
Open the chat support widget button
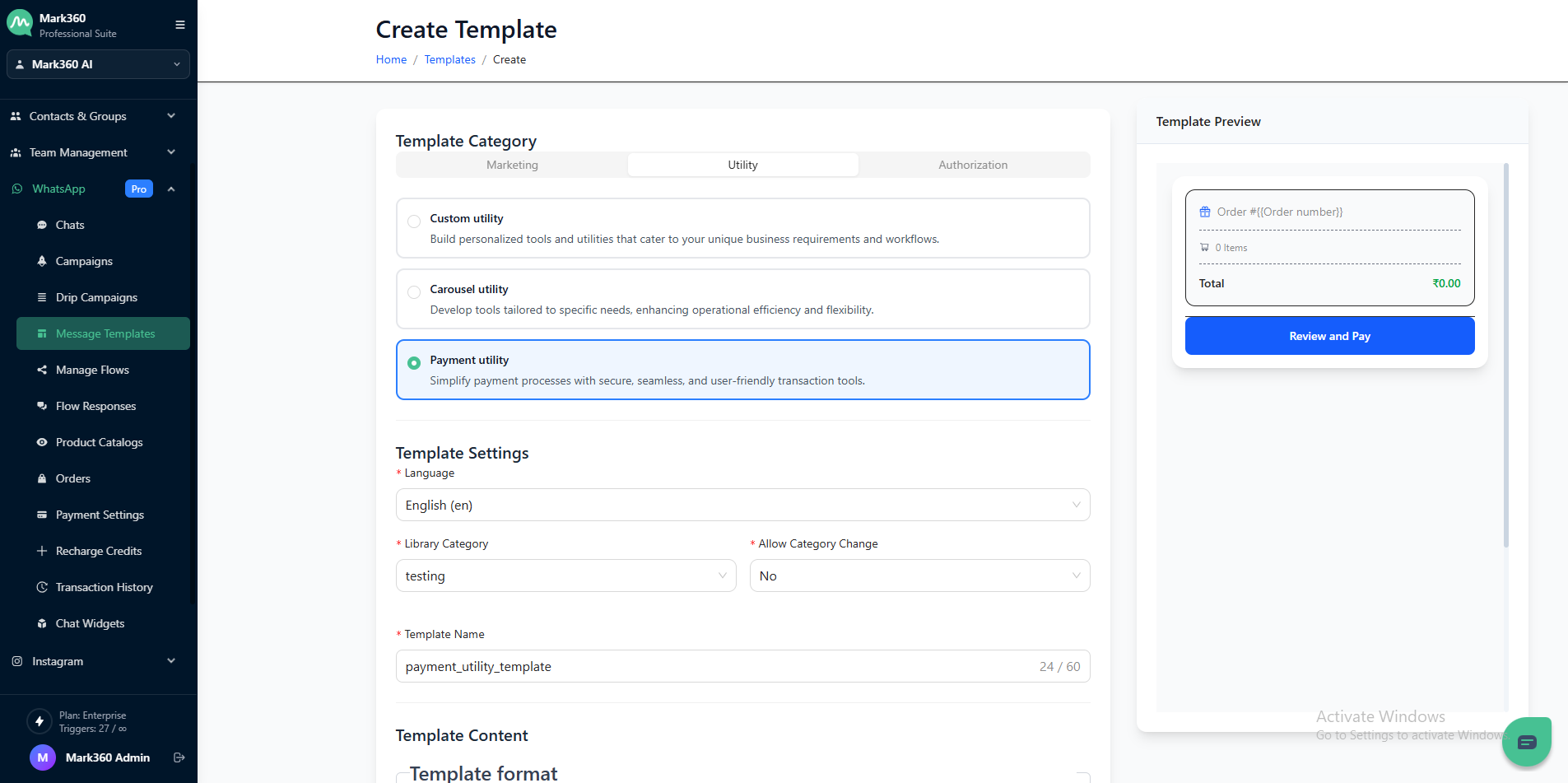click(1526, 742)
